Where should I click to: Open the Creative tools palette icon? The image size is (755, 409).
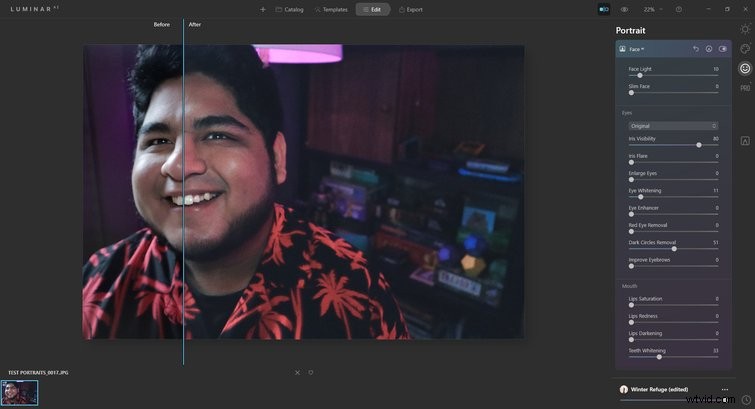[x=745, y=49]
